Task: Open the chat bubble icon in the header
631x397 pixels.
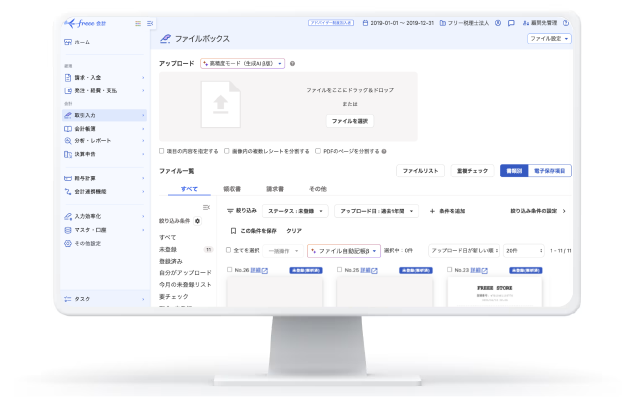Action: [x=511, y=23]
